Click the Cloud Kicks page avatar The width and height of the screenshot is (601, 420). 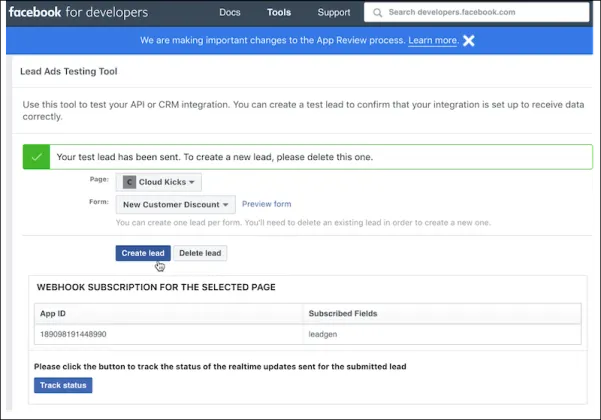(129, 182)
